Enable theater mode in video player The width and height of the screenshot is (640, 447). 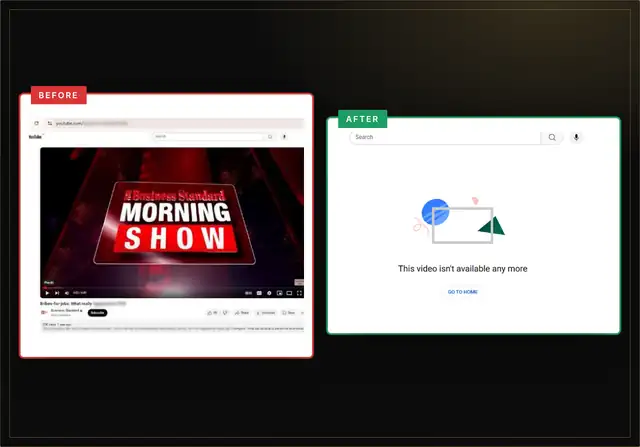289,293
